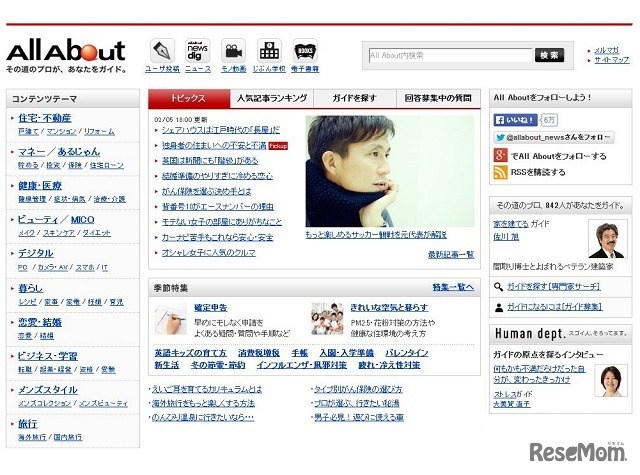Click the Human dept. interview woman portrait
The height and width of the screenshot is (475, 640).
[x=611, y=381]
